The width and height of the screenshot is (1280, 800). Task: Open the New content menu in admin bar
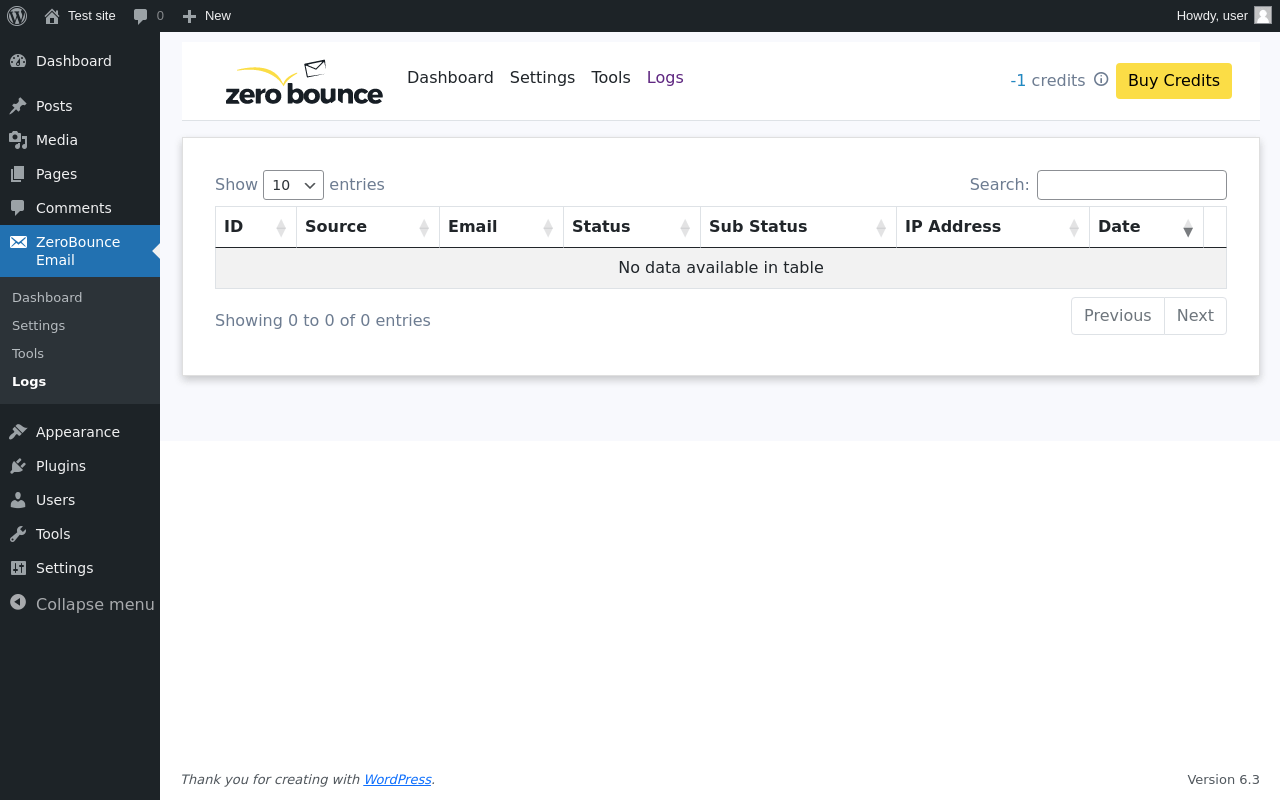coord(207,16)
